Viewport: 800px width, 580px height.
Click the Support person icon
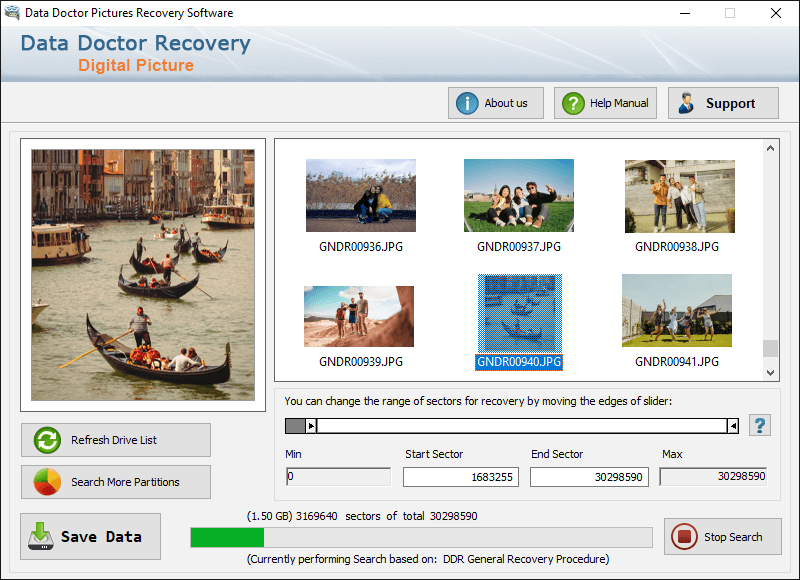686,103
